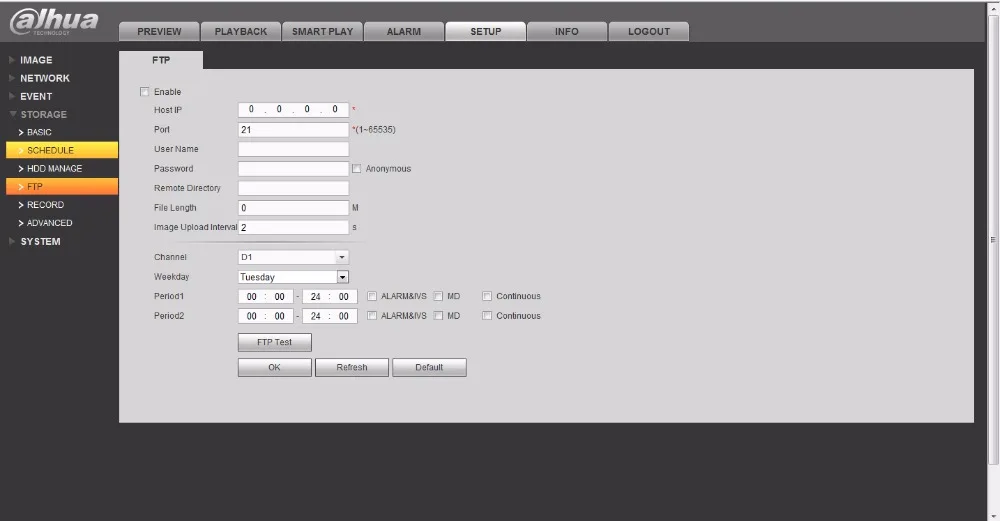
Task: Open the PREVIEW tab
Action: [159, 31]
